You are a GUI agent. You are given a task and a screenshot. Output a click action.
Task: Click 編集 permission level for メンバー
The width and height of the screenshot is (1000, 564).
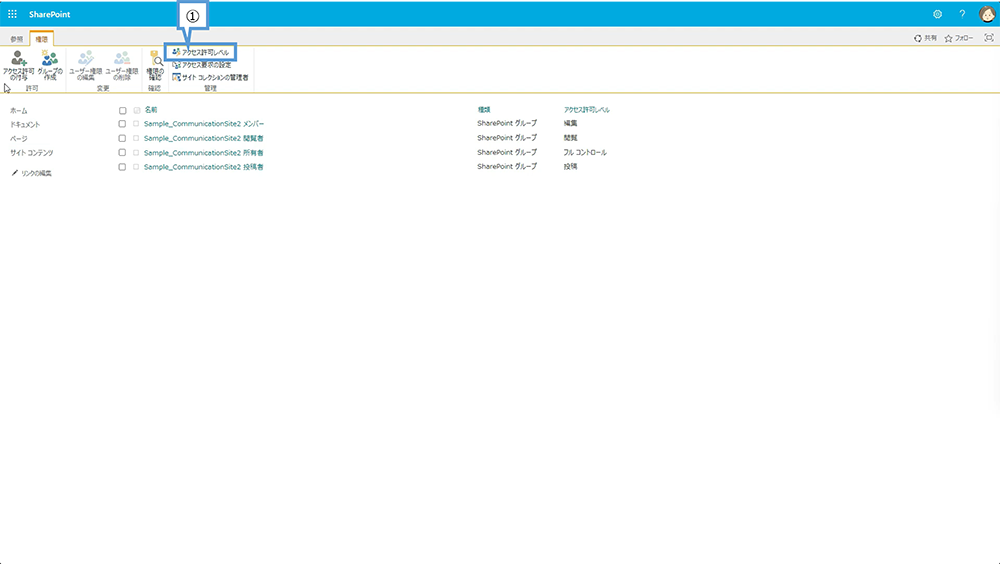coord(570,123)
